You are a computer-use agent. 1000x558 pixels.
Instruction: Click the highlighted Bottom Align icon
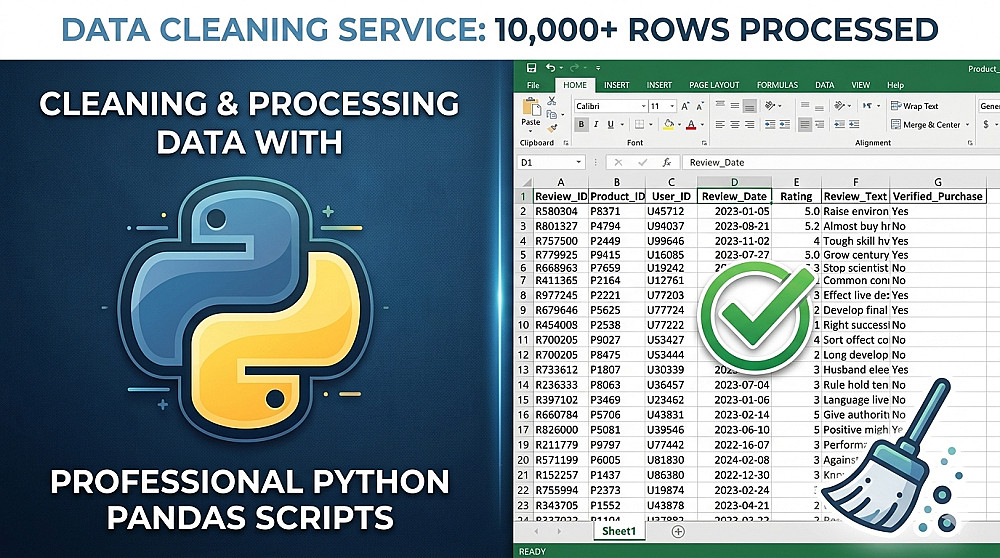pos(749,106)
